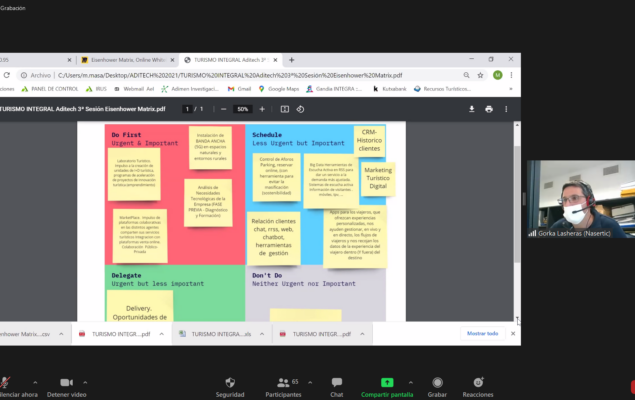Open a new Chrome tab
The height and width of the screenshot is (400, 635).
pyautogui.click(x=292, y=59)
